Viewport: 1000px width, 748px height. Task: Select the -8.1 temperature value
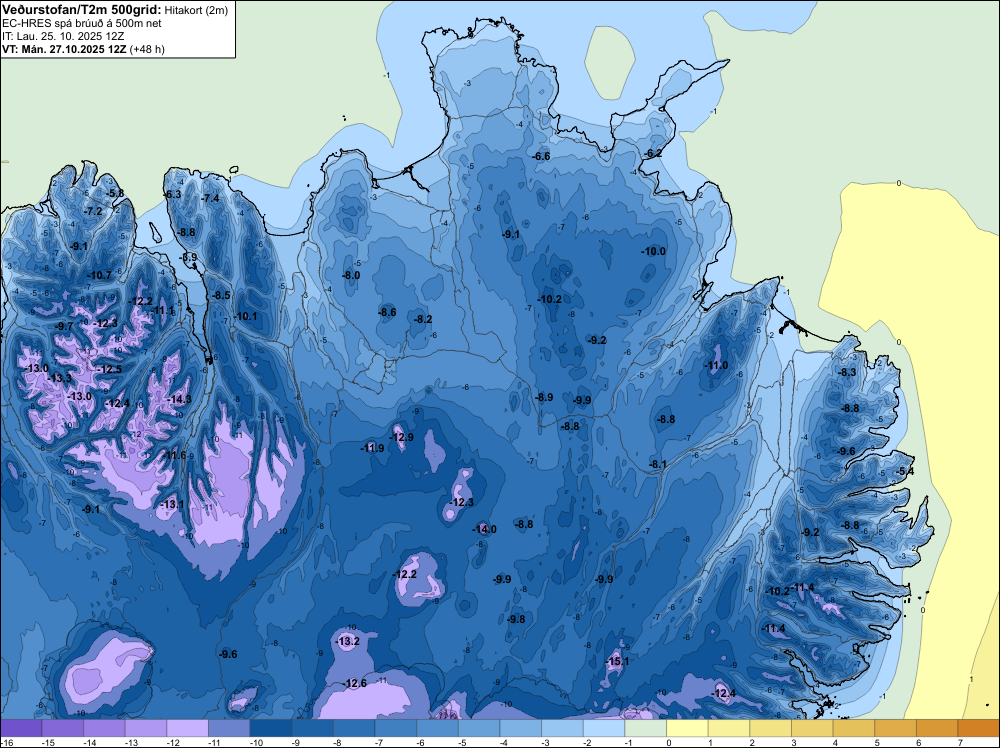point(658,465)
